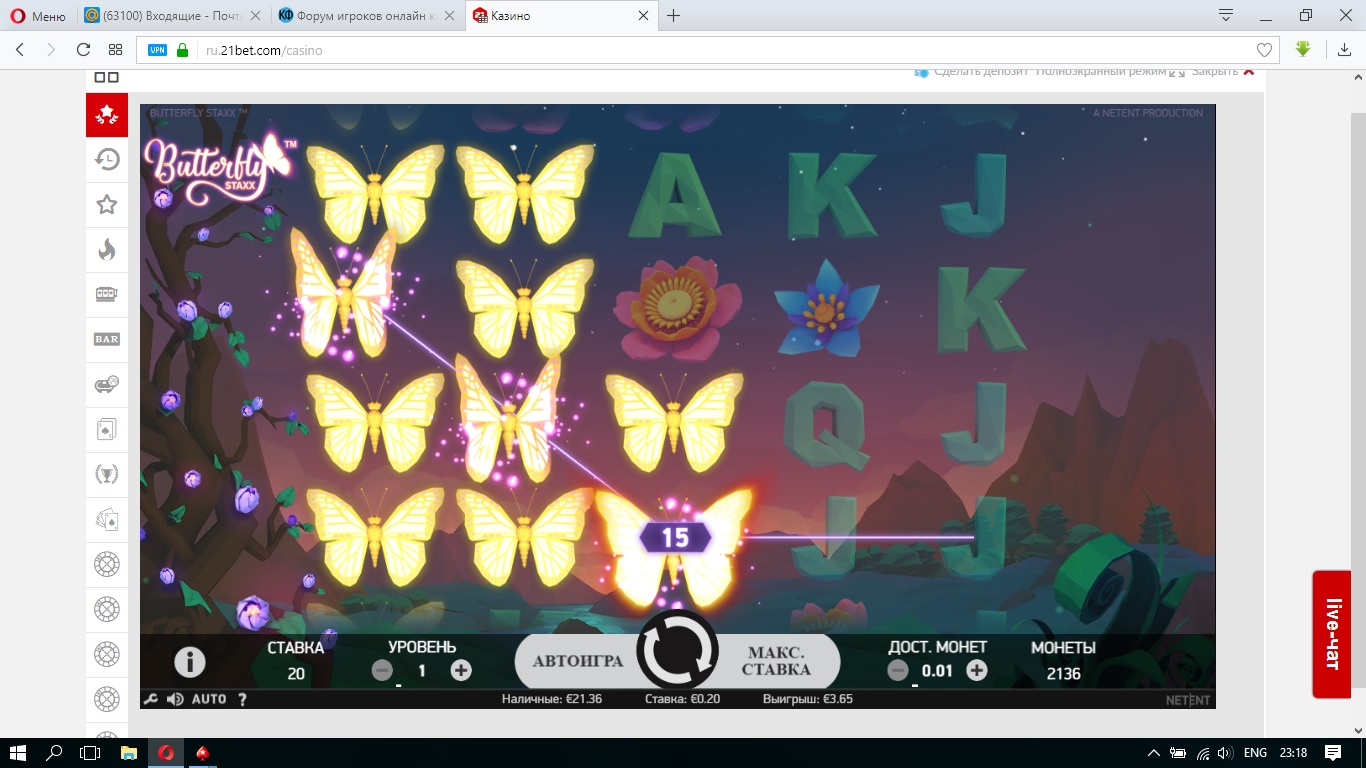Decrease bet level with minus button
The height and width of the screenshot is (768, 1366).
(382, 671)
